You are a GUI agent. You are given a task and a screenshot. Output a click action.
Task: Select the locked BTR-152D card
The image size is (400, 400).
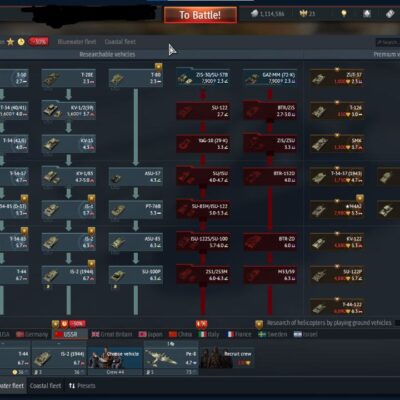click(270, 177)
